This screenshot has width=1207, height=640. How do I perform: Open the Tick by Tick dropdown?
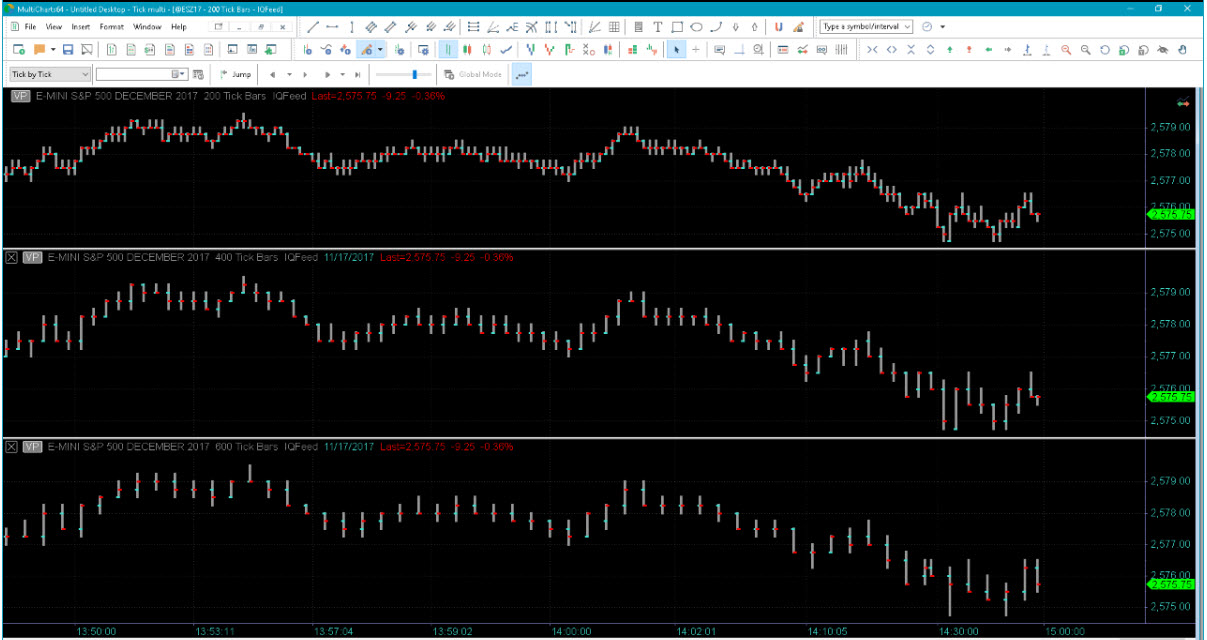(50, 74)
